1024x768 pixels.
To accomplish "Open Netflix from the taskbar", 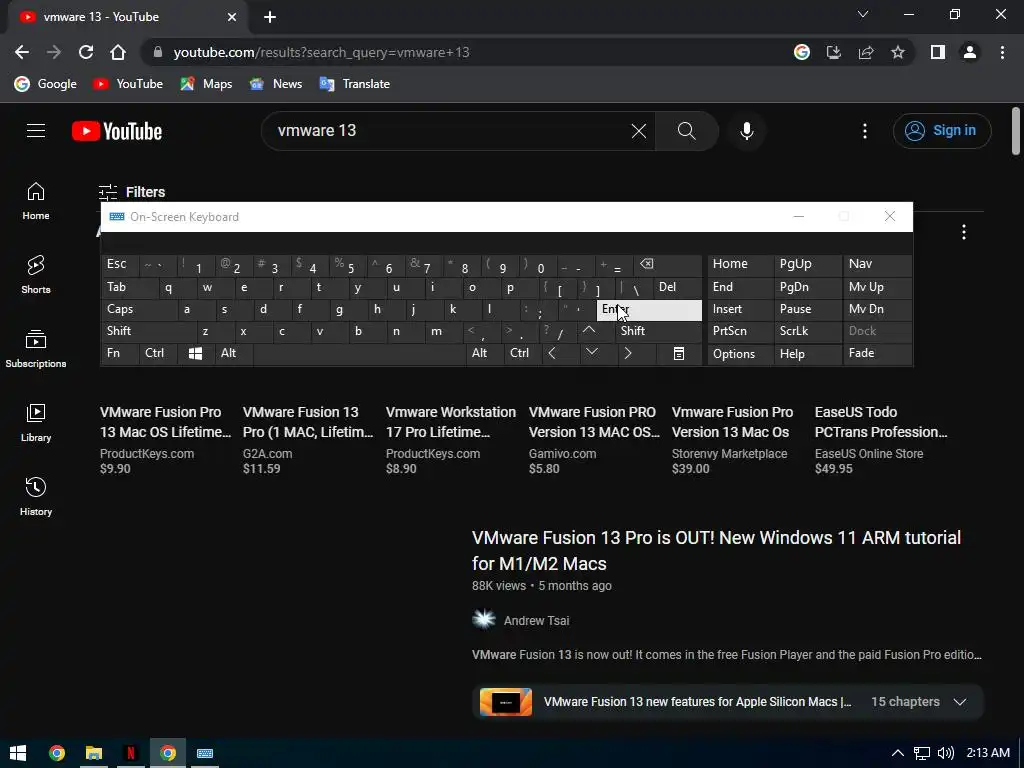I will (131, 753).
